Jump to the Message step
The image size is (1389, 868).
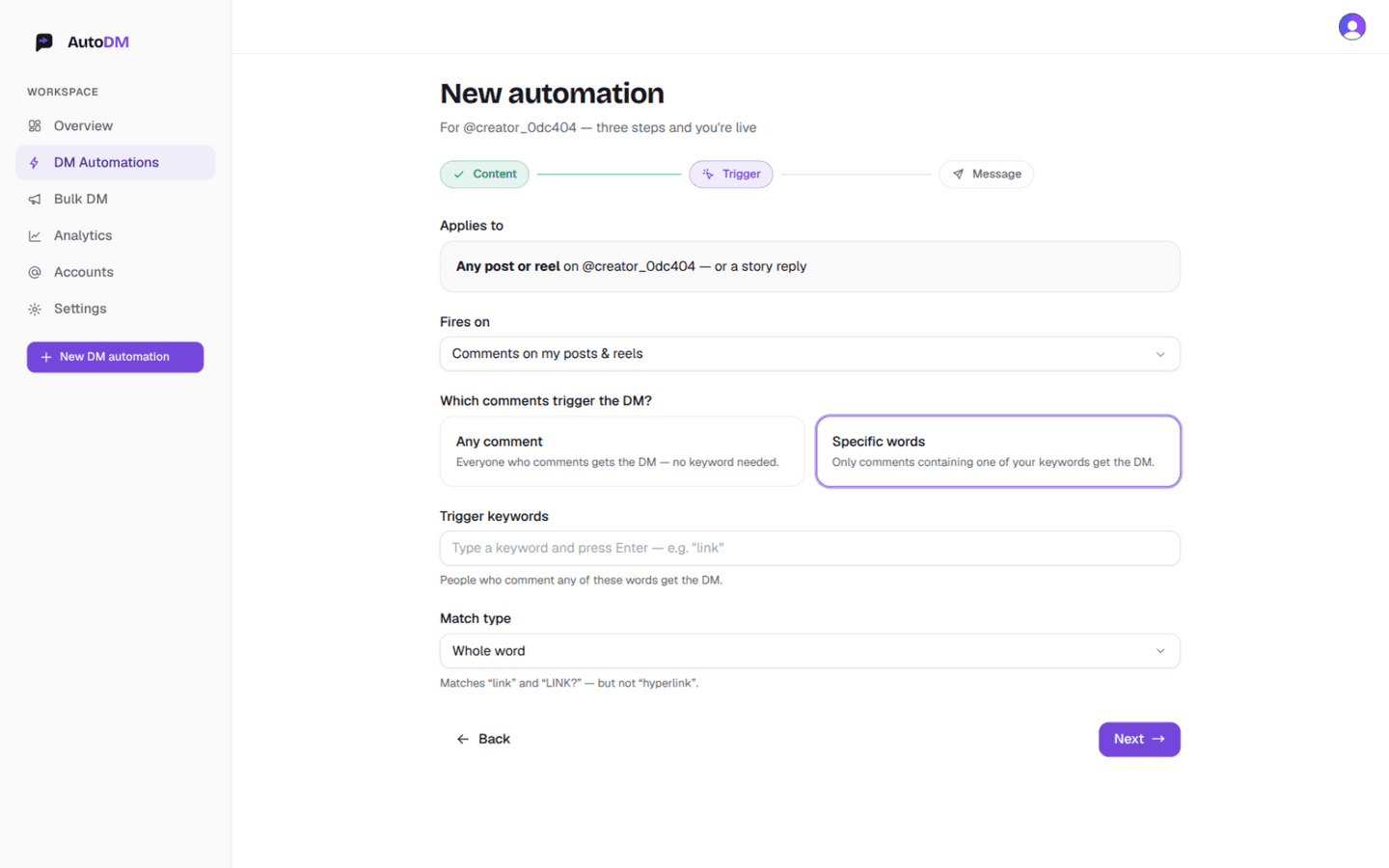[x=986, y=175]
